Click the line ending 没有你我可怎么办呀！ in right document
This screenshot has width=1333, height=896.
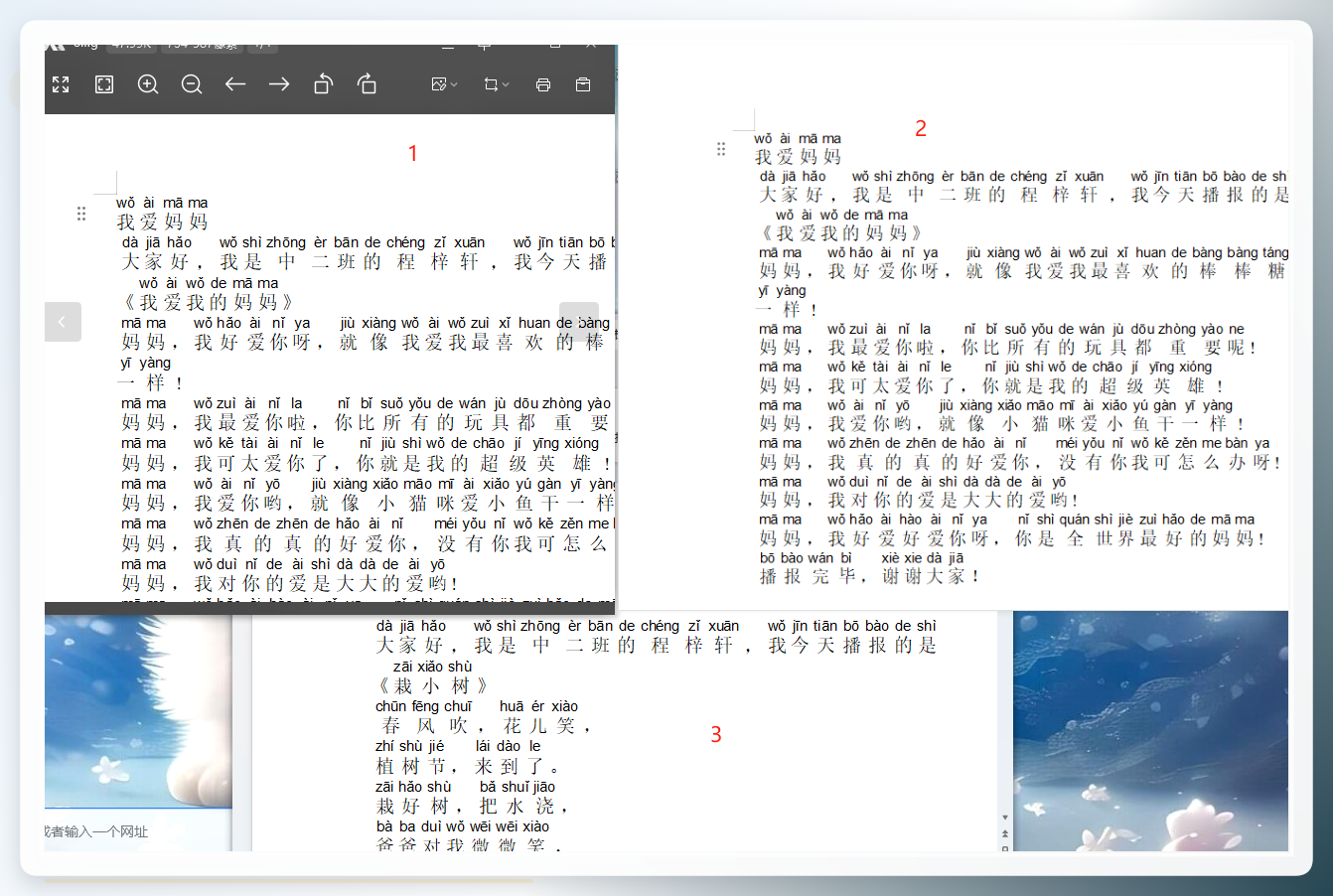pyautogui.click(x=1020, y=462)
